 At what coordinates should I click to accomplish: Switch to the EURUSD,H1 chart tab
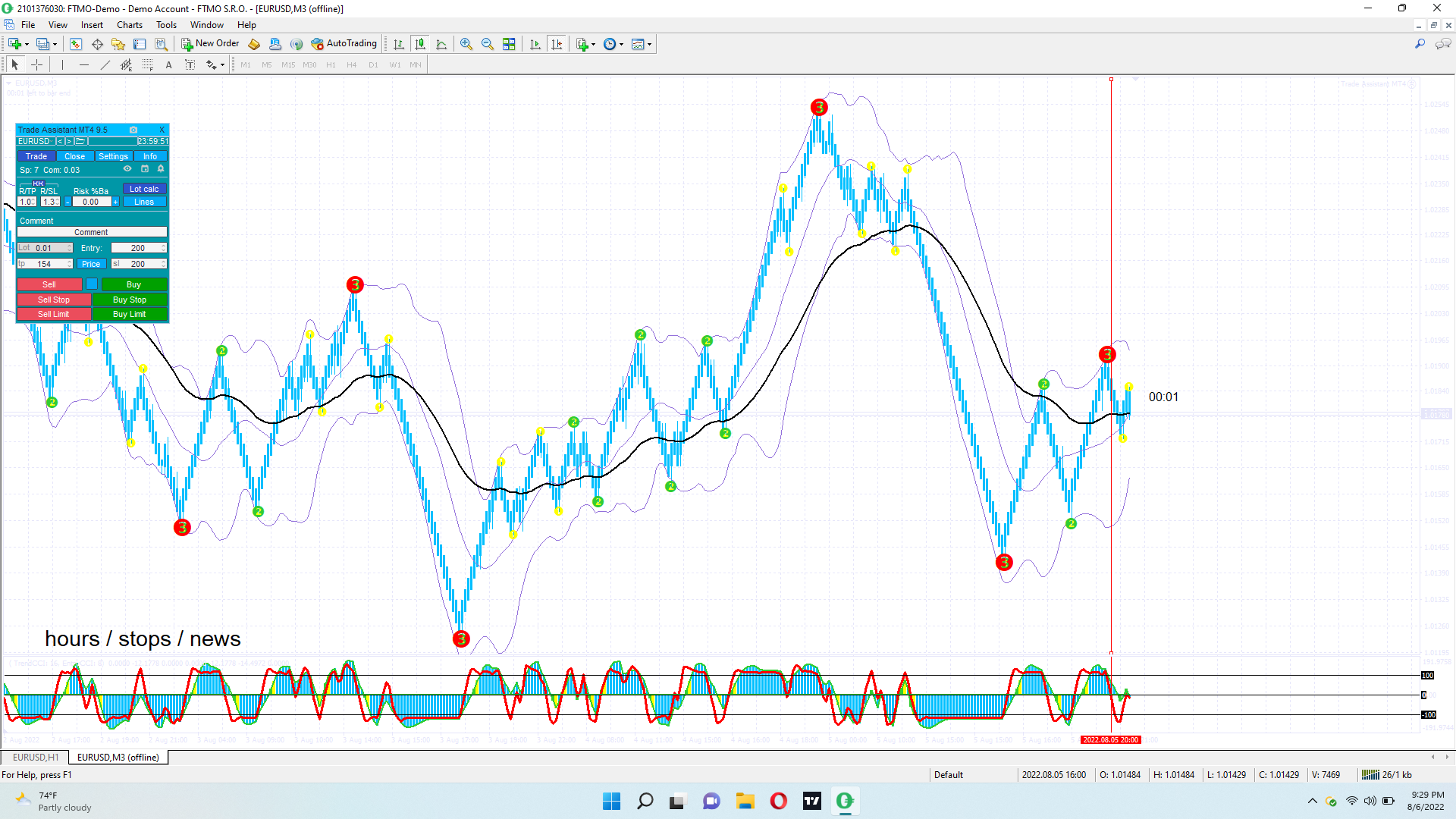click(x=35, y=757)
